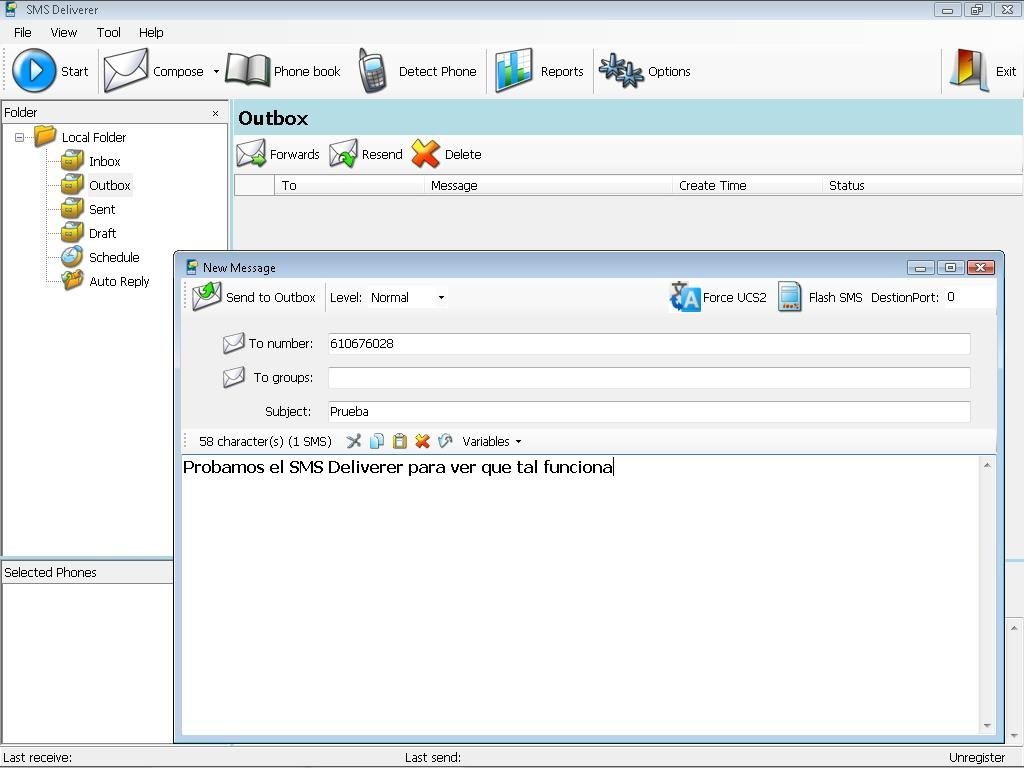Image resolution: width=1024 pixels, height=768 pixels.
Task: Click the Start play icon in toolbar
Action: 34,71
